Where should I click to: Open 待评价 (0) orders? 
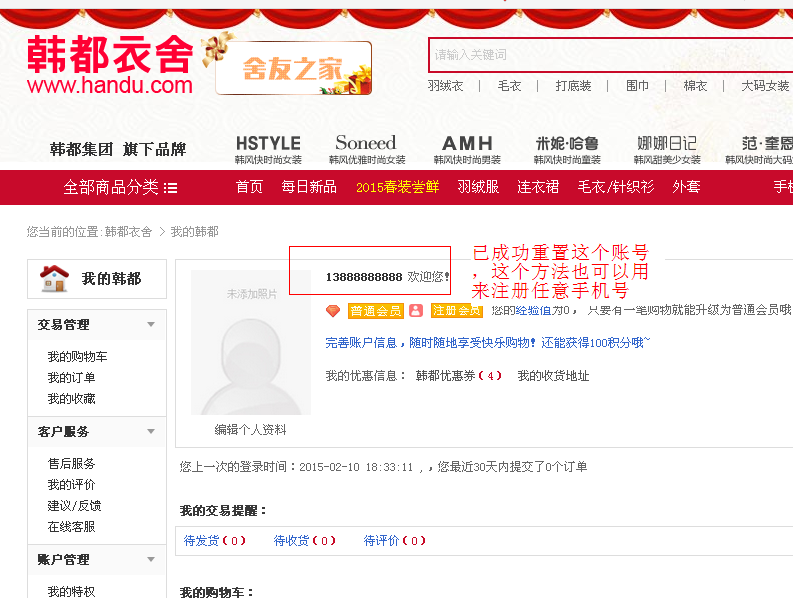point(394,541)
